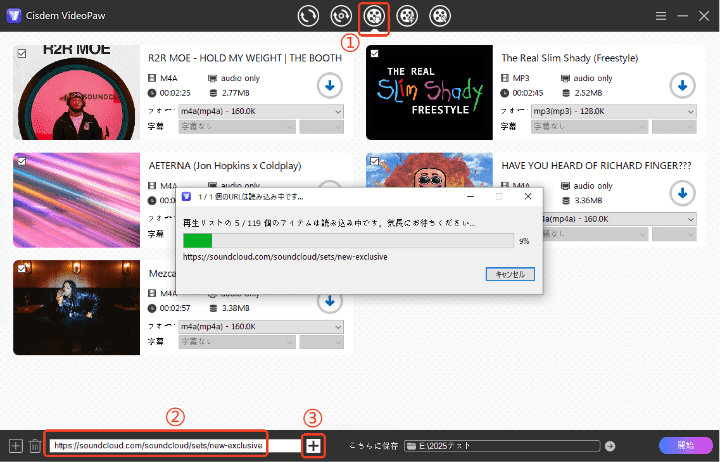This screenshot has height=462, width=720.
Task: Select the highlighted Download tab film reel icon
Action: pos(374,16)
